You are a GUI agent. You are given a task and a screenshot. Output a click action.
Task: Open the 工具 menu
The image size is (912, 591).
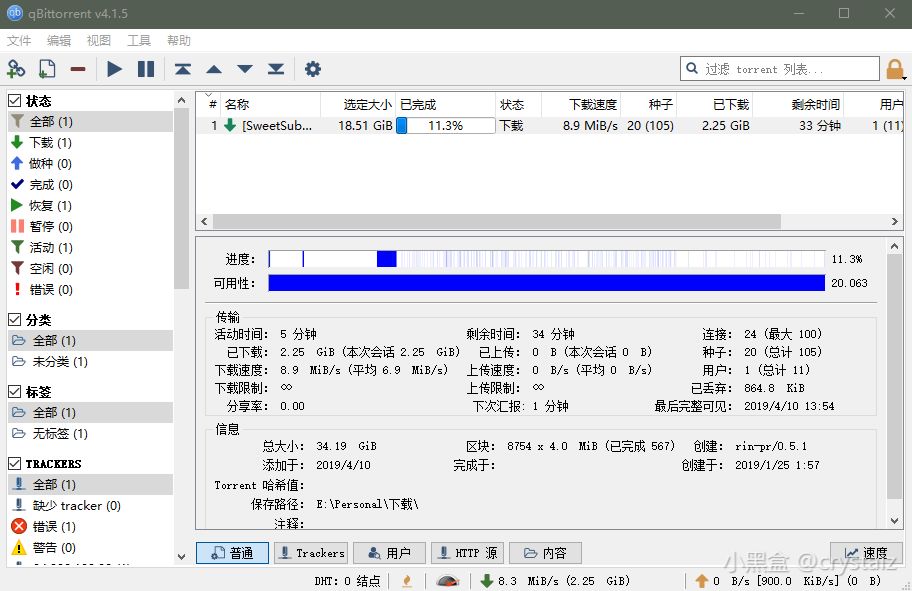pyautogui.click(x=139, y=40)
